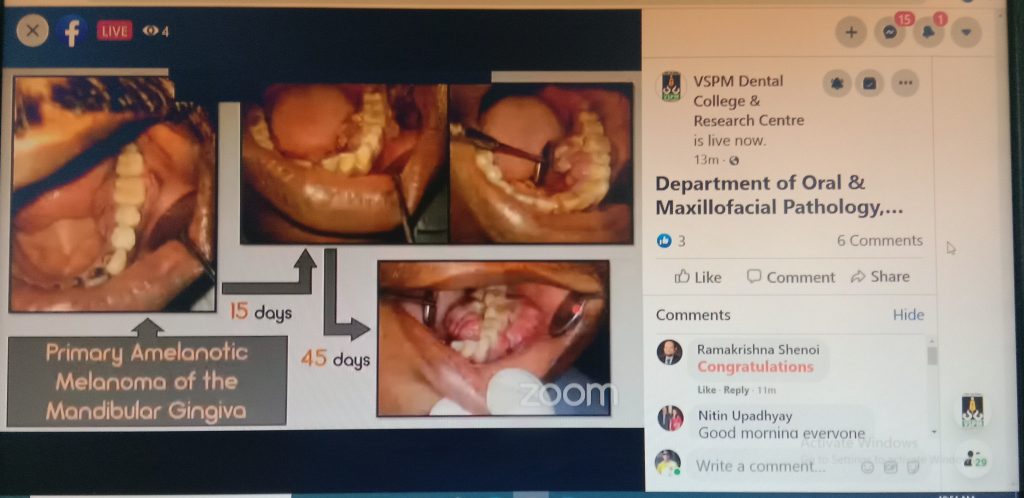
Task: View who reacted via count 3
Action: click(681, 241)
